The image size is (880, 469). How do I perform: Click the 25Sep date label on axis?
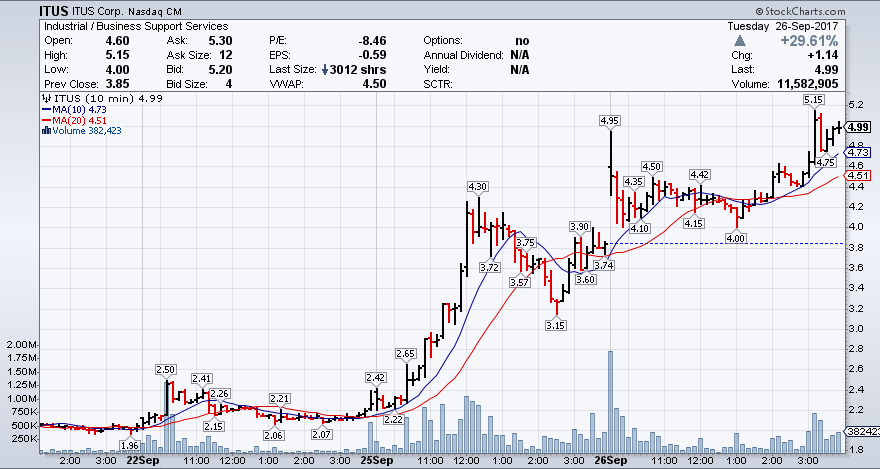375,461
